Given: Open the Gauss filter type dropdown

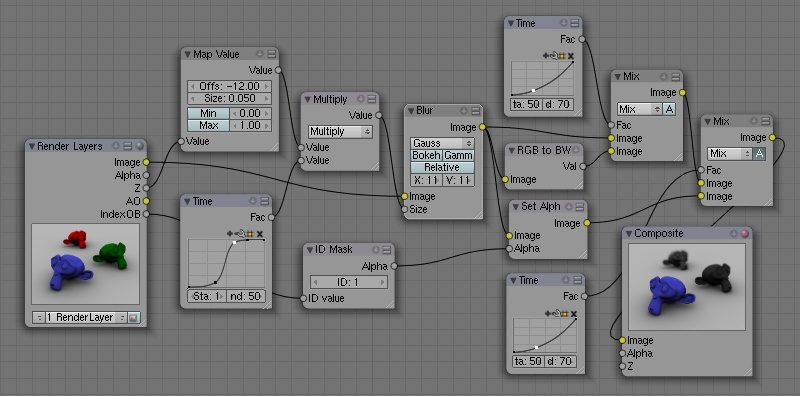Looking at the screenshot, I should (x=442, y=143).
